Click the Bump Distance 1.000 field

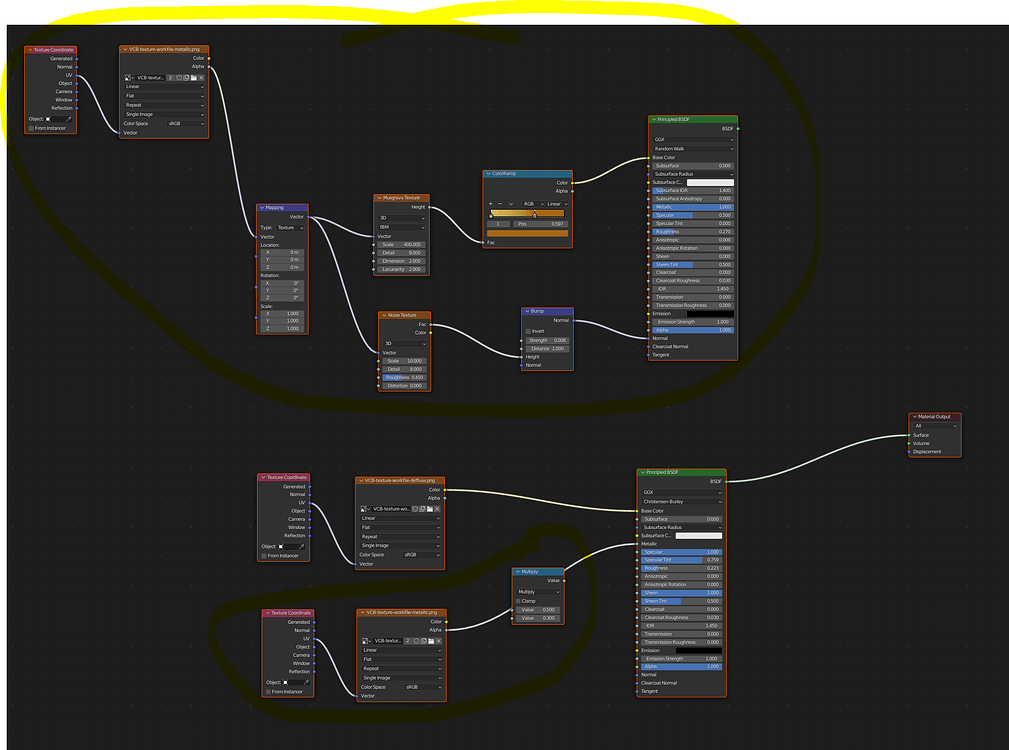click(547, 349)
